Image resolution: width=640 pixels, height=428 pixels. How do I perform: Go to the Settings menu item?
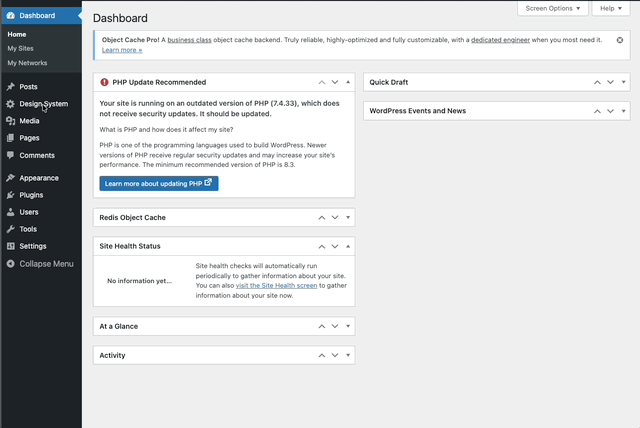[x=32, y=246]
